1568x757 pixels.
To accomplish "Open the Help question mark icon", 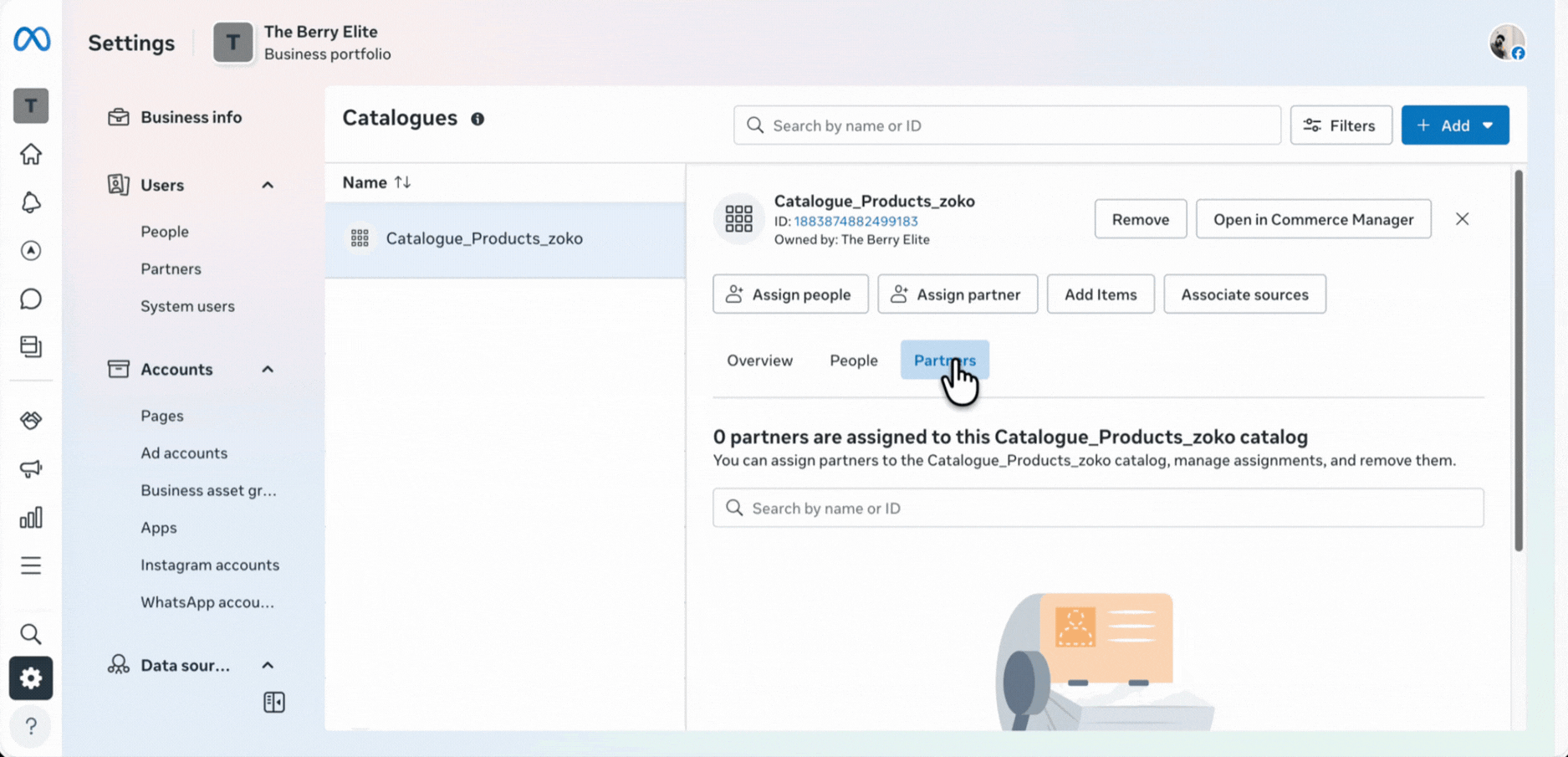I will [31, 726].
